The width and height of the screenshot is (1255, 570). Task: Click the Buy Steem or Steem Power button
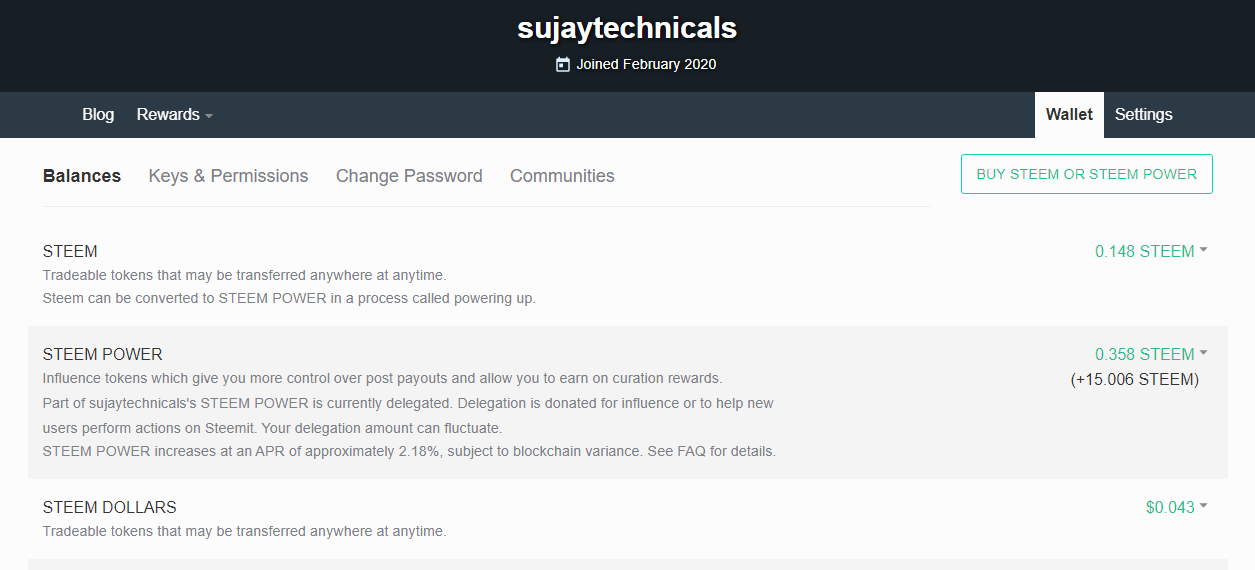click(x=1087, y=174)
